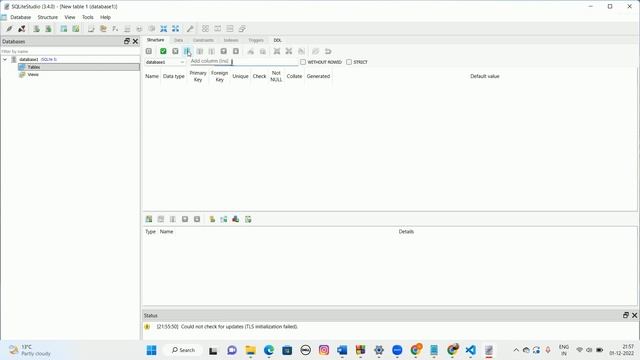Open the database1 selection dropdown
640x360 pixels.
coord(165,62)
